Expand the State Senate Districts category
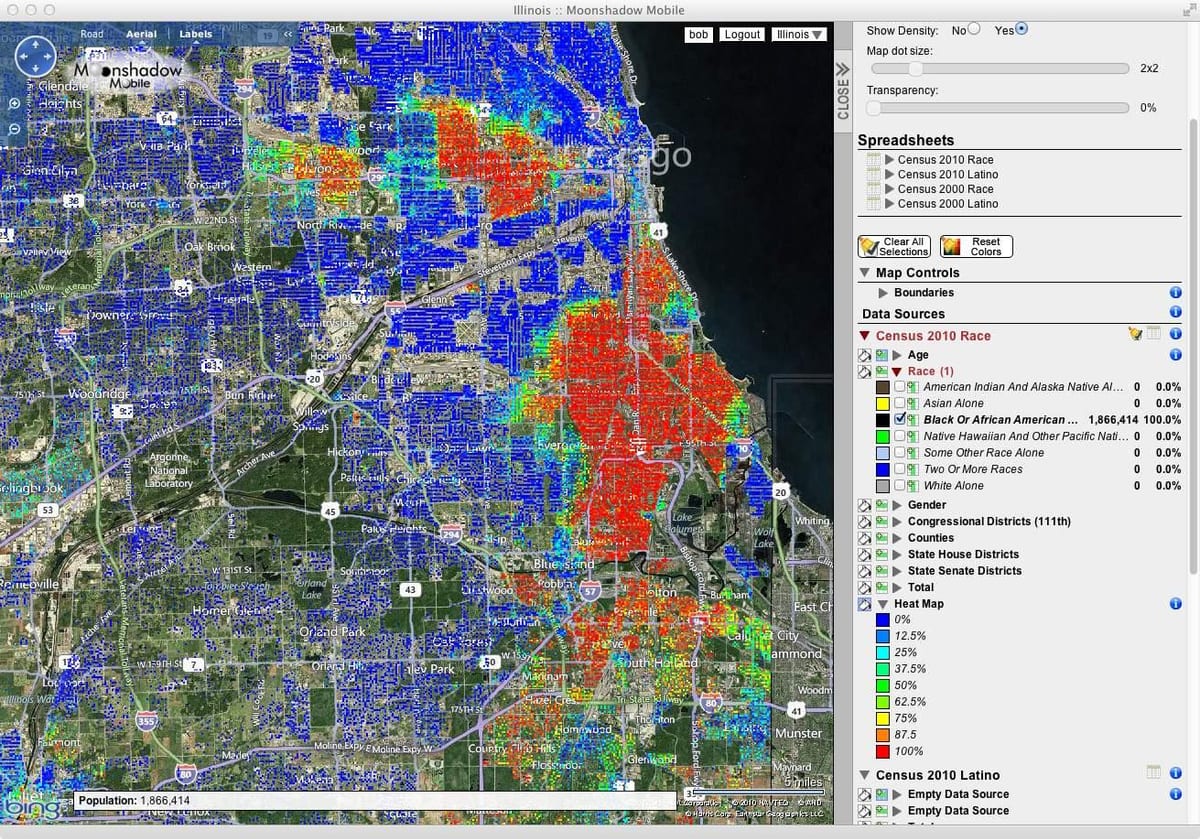This screenshot has height=839, width=1200. click(x=897, y=571)
